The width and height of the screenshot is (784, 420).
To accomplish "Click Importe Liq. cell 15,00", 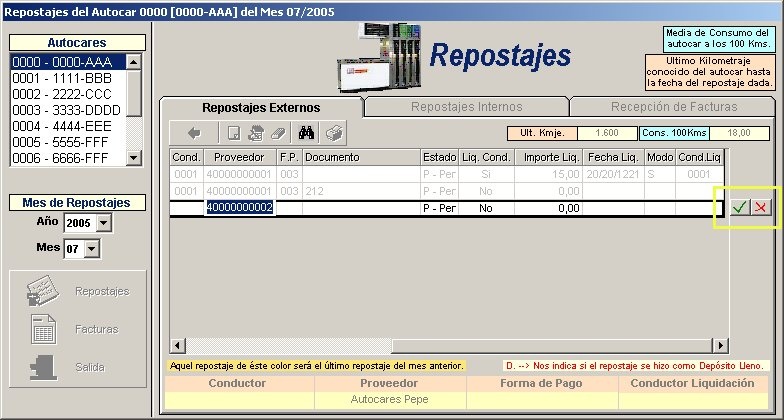I will coord(548,174).
